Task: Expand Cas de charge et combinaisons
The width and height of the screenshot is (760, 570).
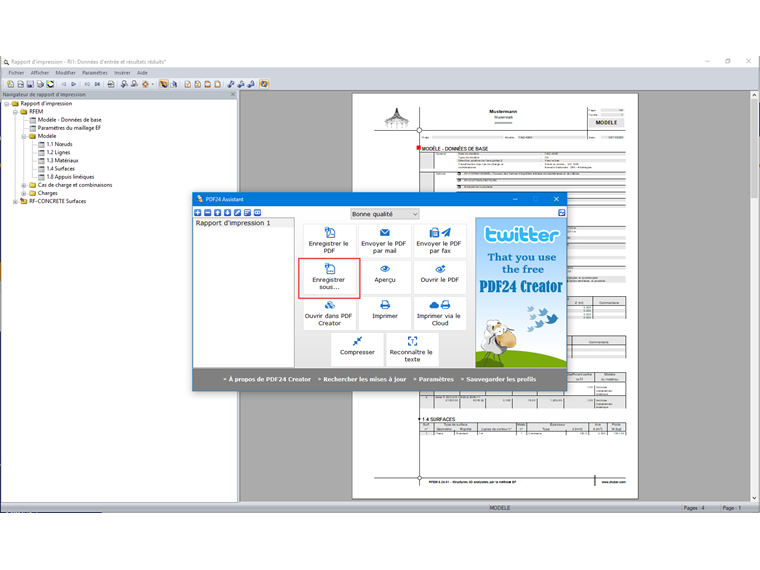Action: coord(24,185)
